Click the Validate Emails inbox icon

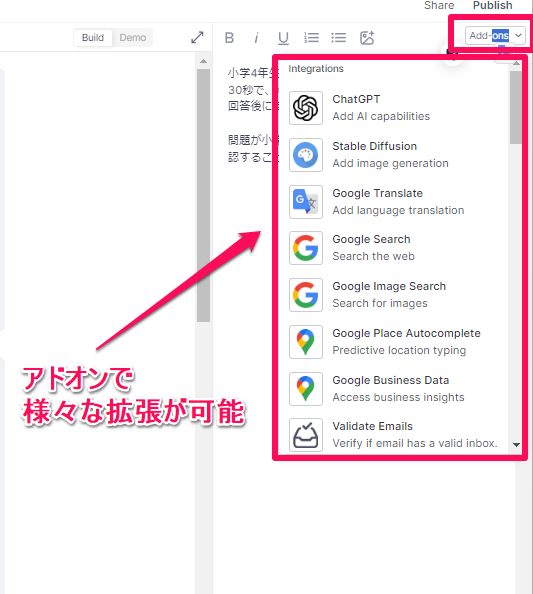(306, 435)
